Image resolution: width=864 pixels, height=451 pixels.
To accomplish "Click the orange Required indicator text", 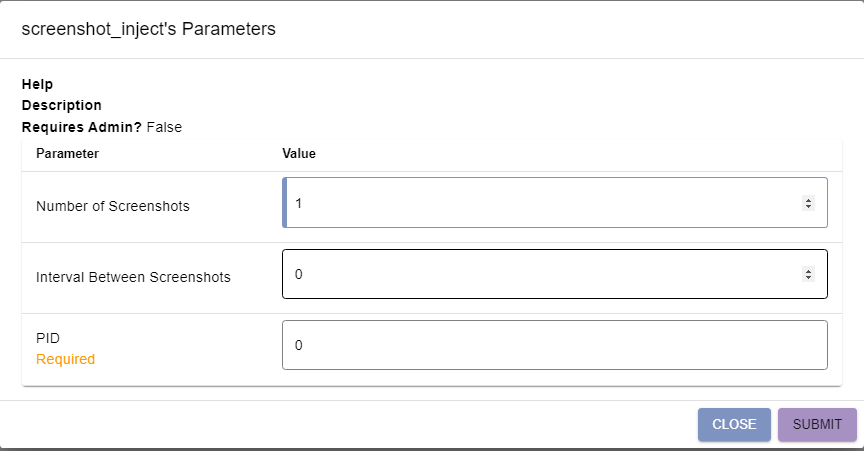I will pos(66,359).
